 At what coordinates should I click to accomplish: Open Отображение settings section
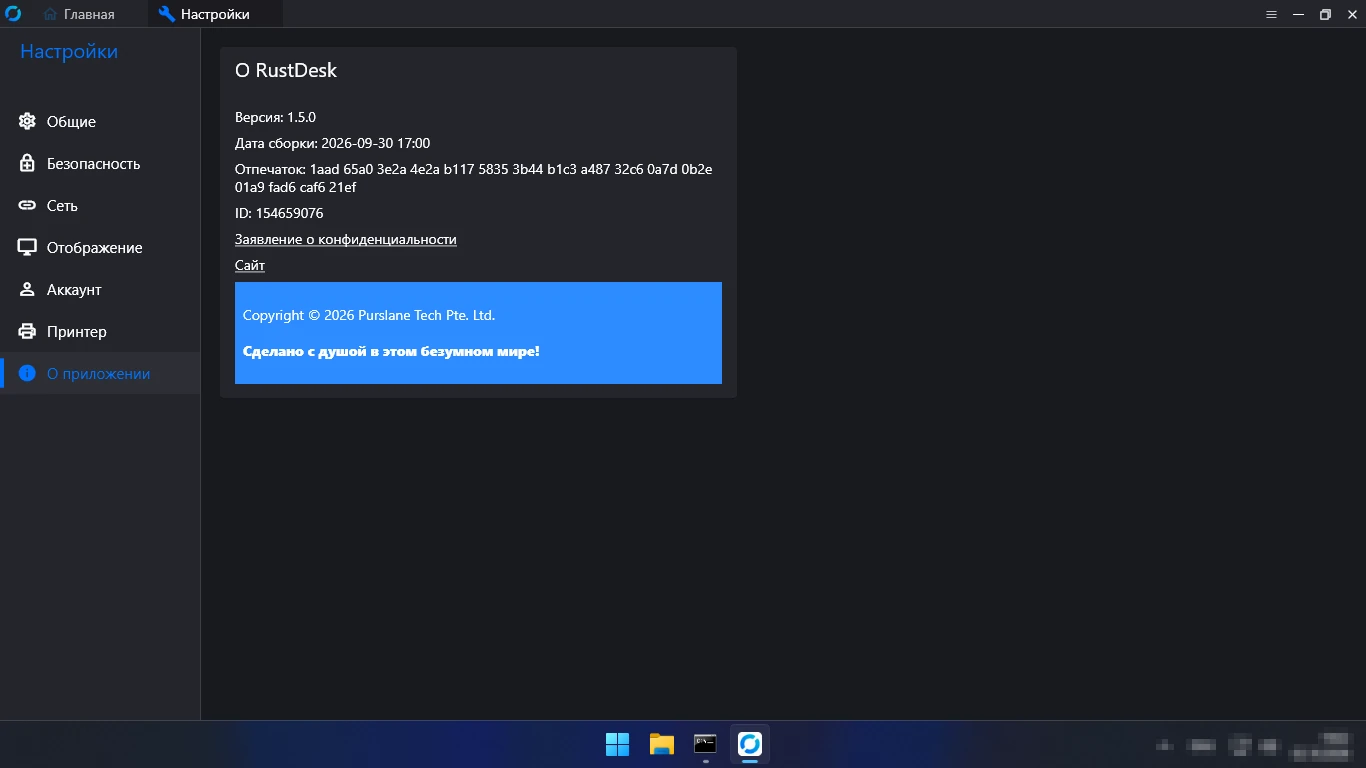pyautogui.click(x=100, y=248)
